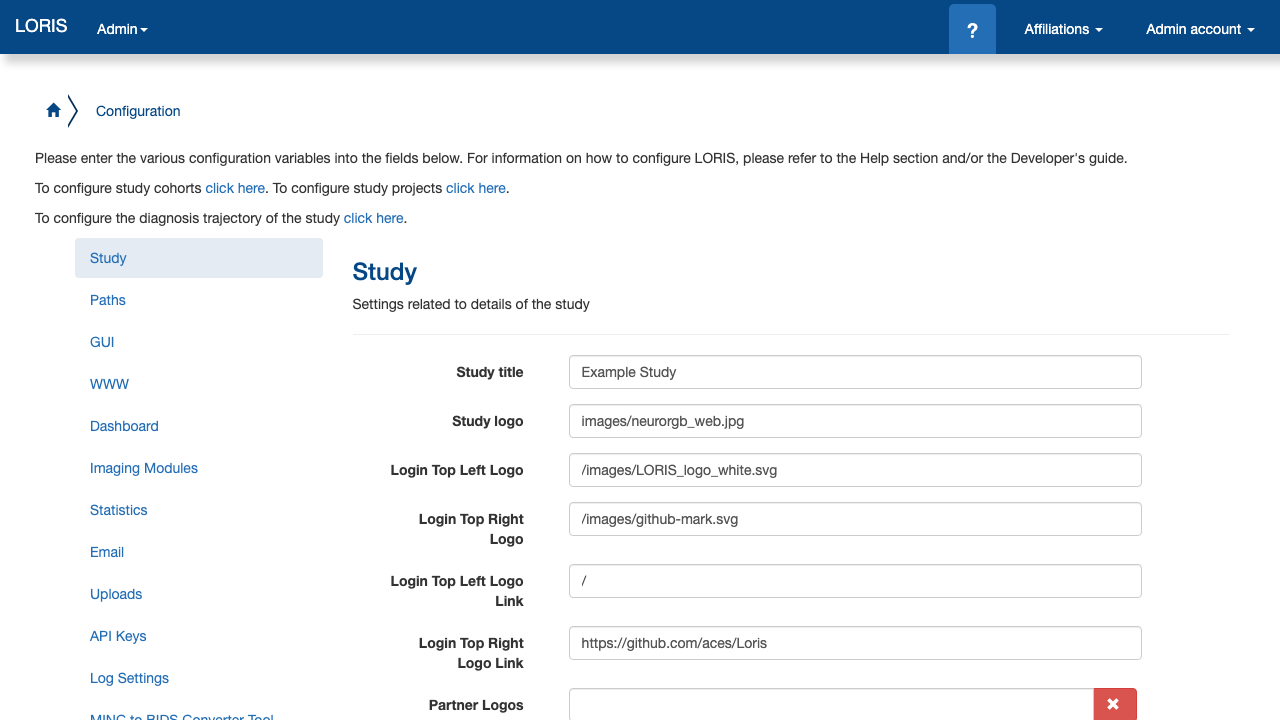Open the Imaging Modules settings tab
Viewport: 1280px width, 720px height.
(199, 468)
